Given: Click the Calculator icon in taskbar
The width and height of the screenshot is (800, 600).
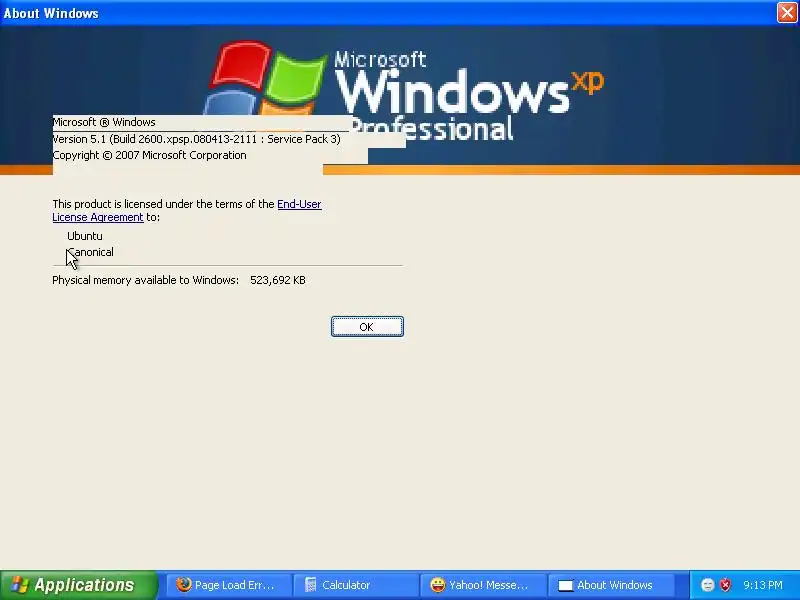Looking at the screenshot, I should [311, 585].
